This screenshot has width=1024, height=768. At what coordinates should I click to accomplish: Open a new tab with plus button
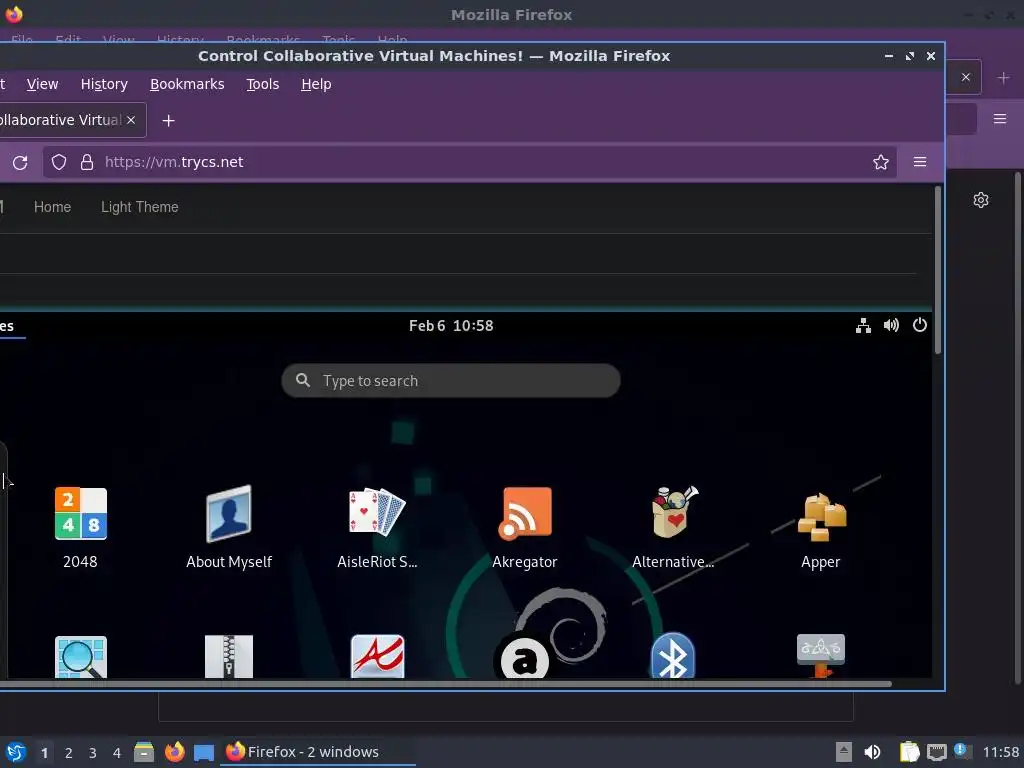point(168,120)
